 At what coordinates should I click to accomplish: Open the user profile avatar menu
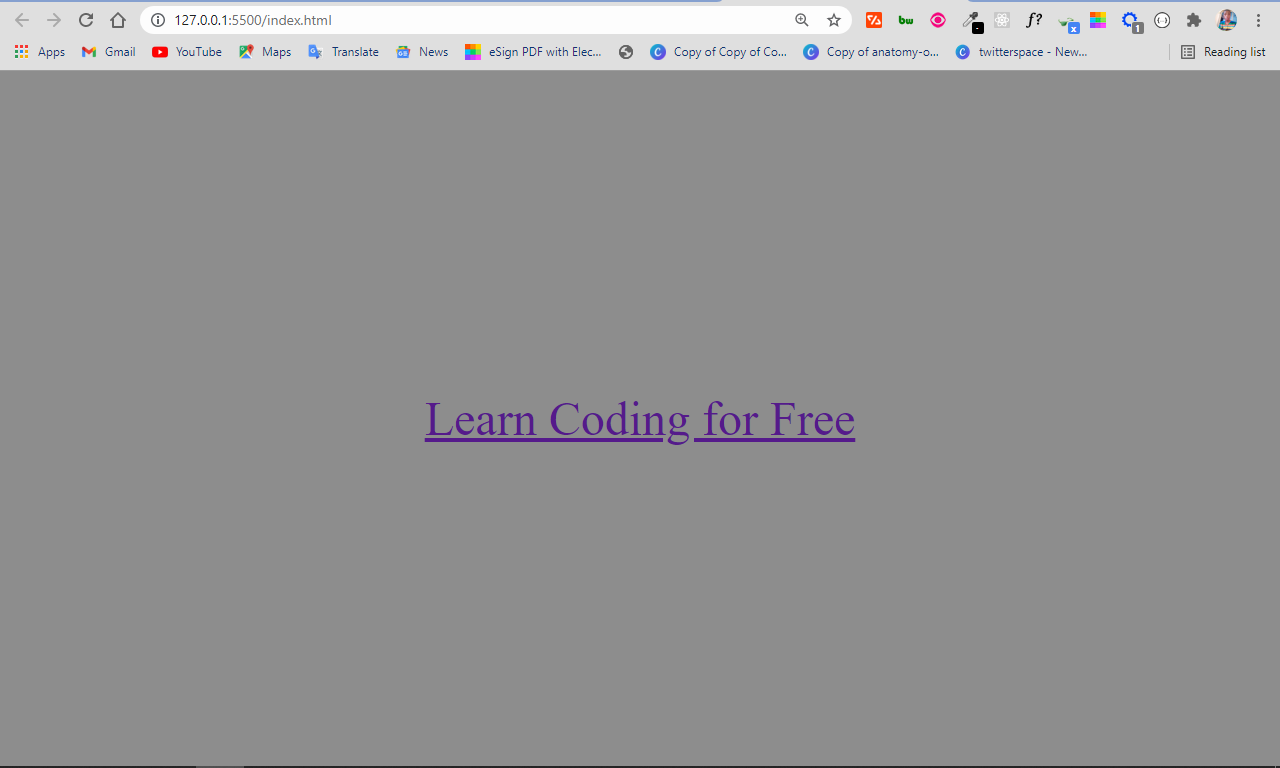point(1226,20)
